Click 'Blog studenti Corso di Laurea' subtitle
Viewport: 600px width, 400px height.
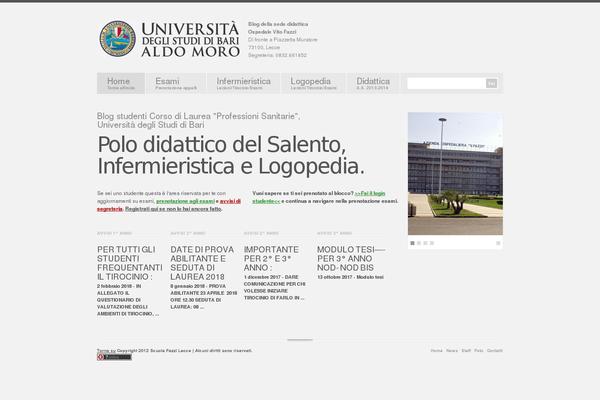click(x=198, y=121)
